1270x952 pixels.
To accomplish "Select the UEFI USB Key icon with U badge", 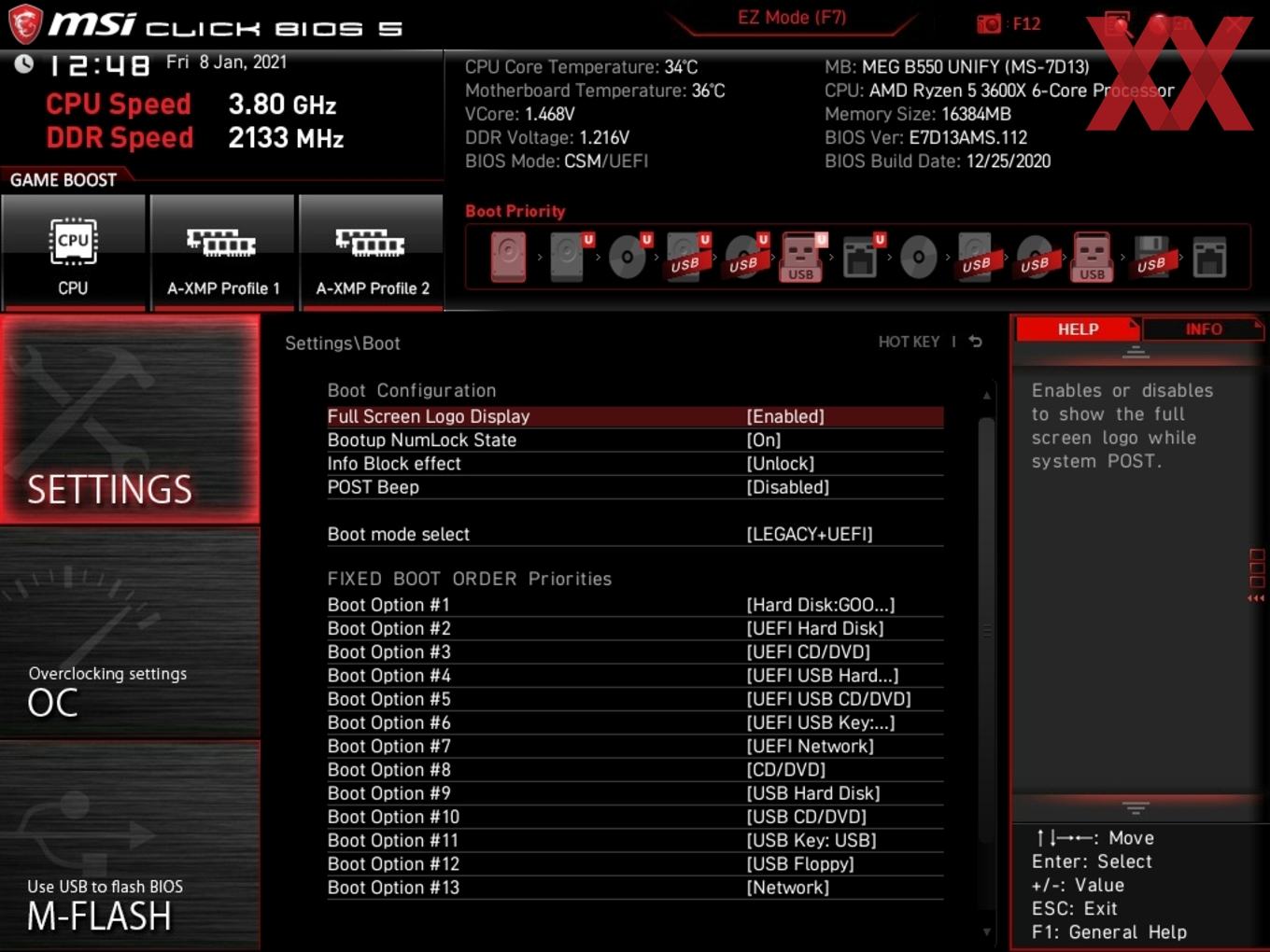I will pyautogui.click(x=804, y=257).
